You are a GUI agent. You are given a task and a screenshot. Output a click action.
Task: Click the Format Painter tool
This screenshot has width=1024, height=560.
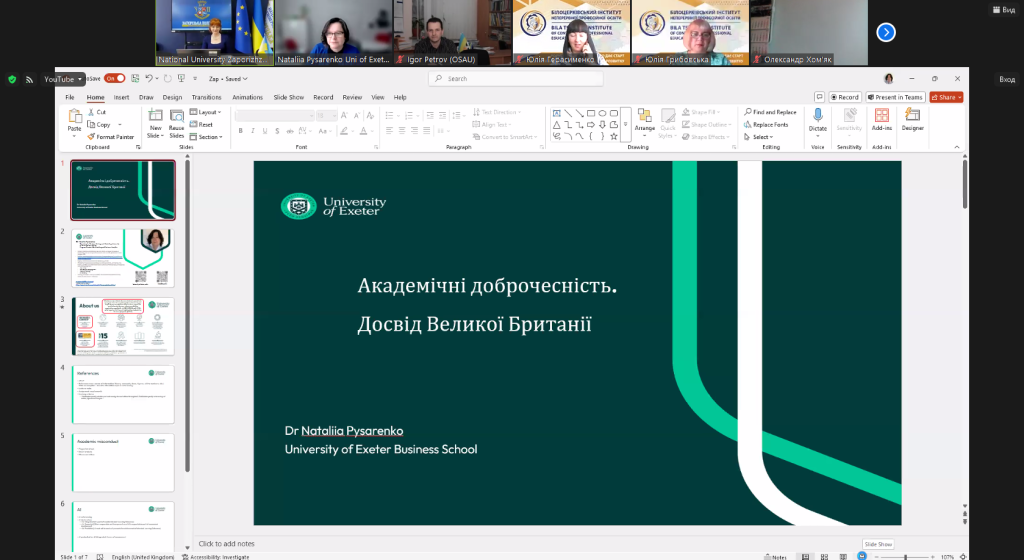110,137
